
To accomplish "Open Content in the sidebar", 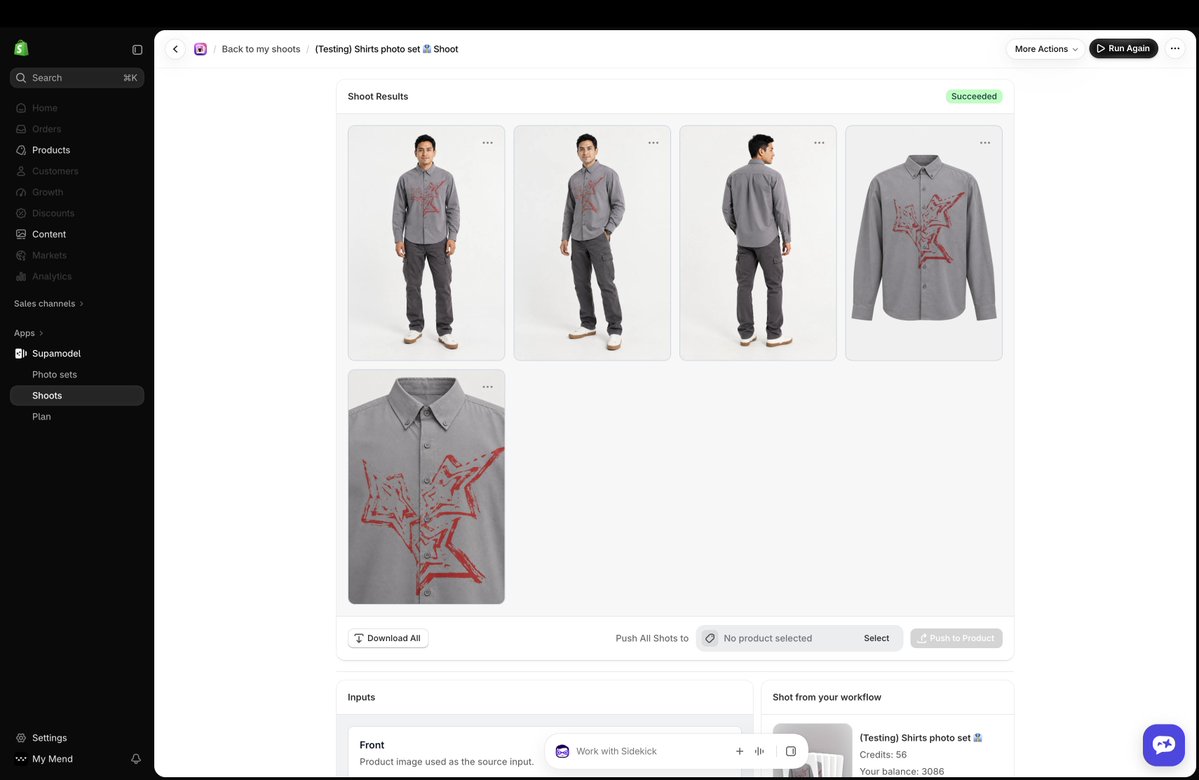I will (76, 234).
